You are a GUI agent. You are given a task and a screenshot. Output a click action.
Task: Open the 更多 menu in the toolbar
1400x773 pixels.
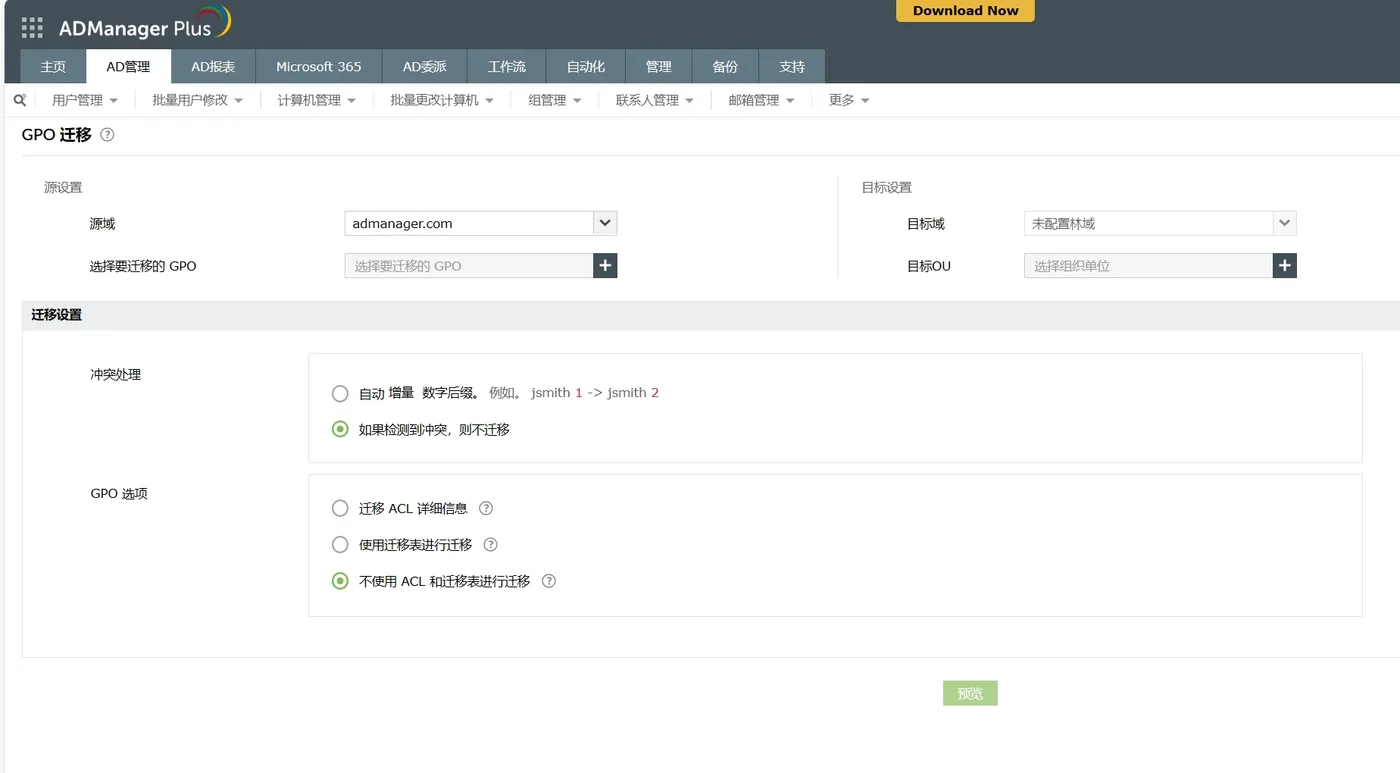[x=847, y=100]
